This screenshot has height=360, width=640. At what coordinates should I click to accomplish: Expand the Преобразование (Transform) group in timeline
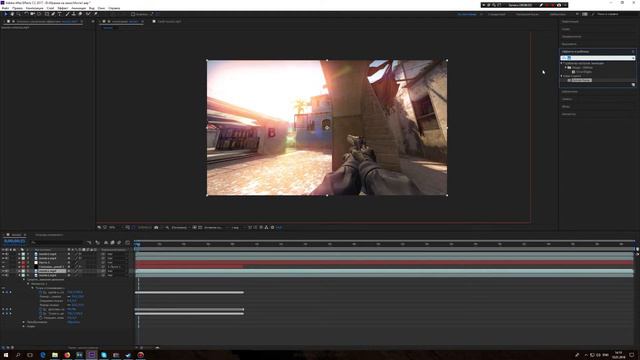pyautogui.click(x=24, y=322)
